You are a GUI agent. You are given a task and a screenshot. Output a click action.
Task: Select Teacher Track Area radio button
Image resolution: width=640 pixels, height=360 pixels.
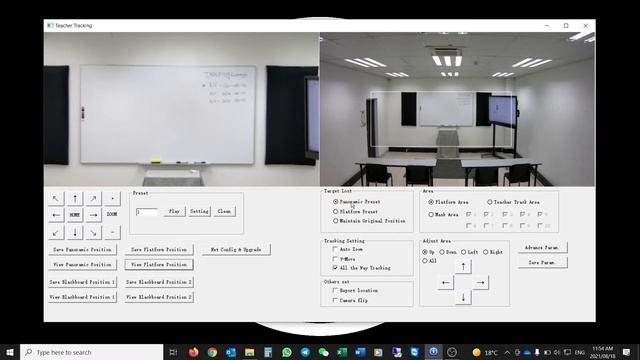point(490,202)
